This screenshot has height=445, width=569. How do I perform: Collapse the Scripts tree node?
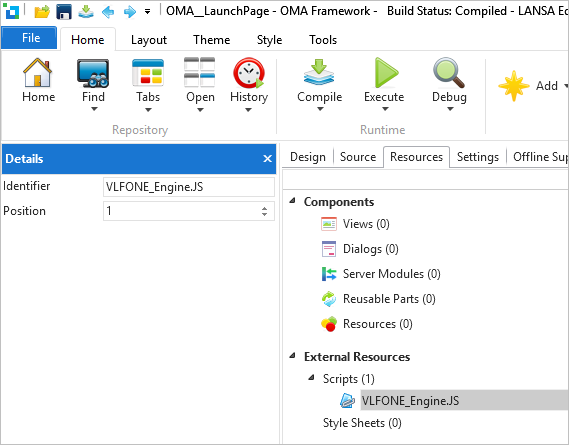tap(311, 377)
